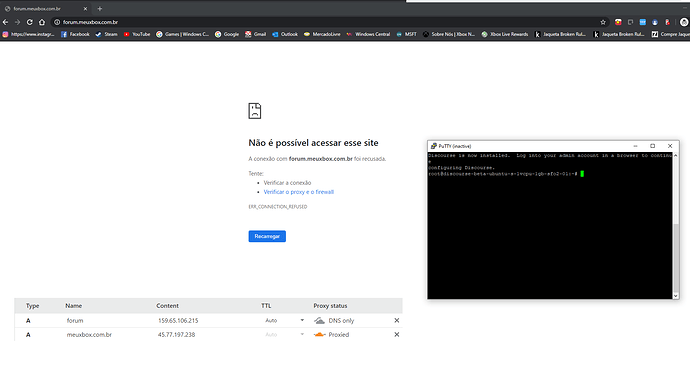Open the MSFT bookmark
This screenshot has height=371, width=690.
[406, 34]
